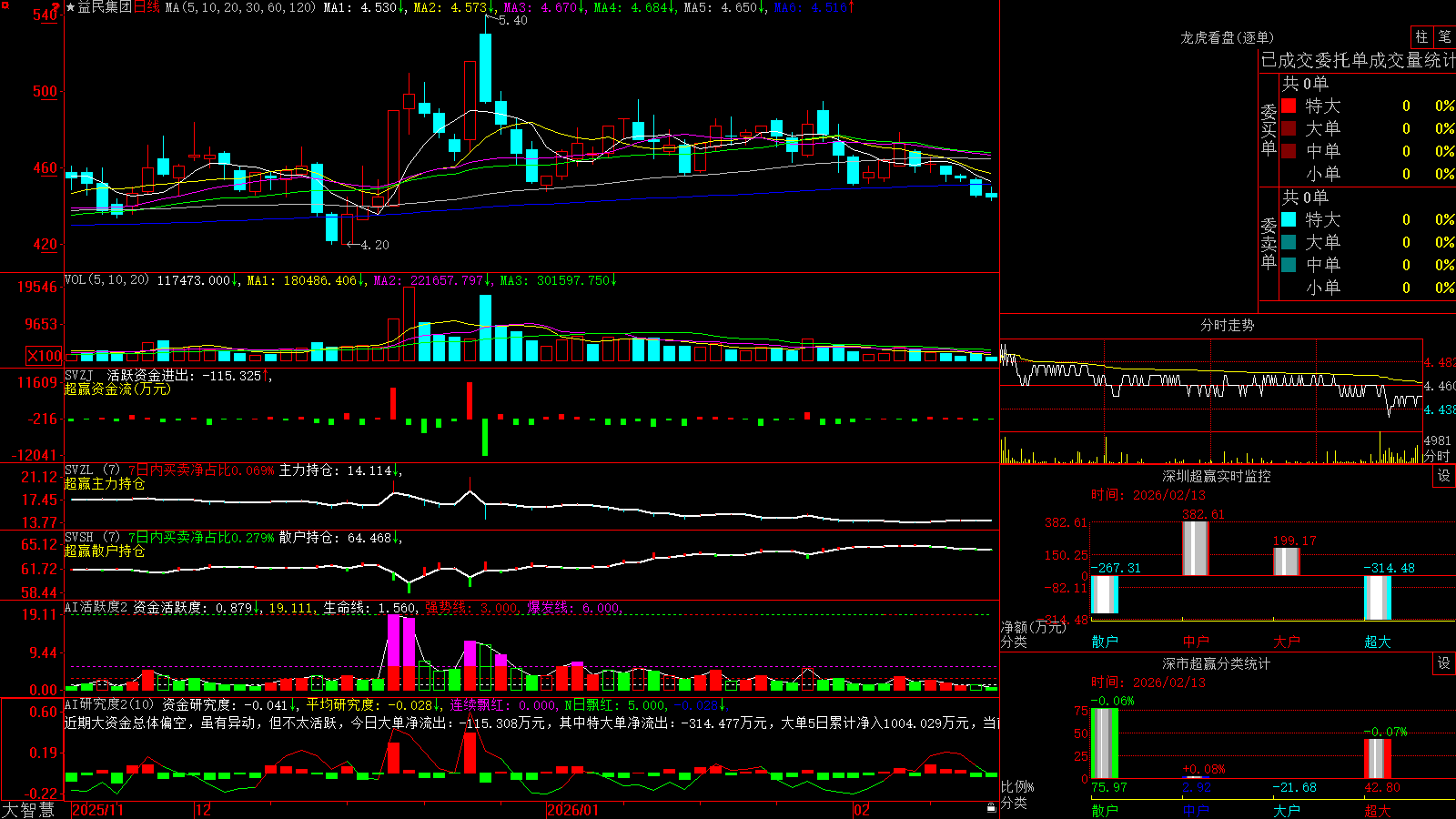1456x819 pixels.
Task: Click the 爆发线: 6.000 label
Action: tap(574, 608)
